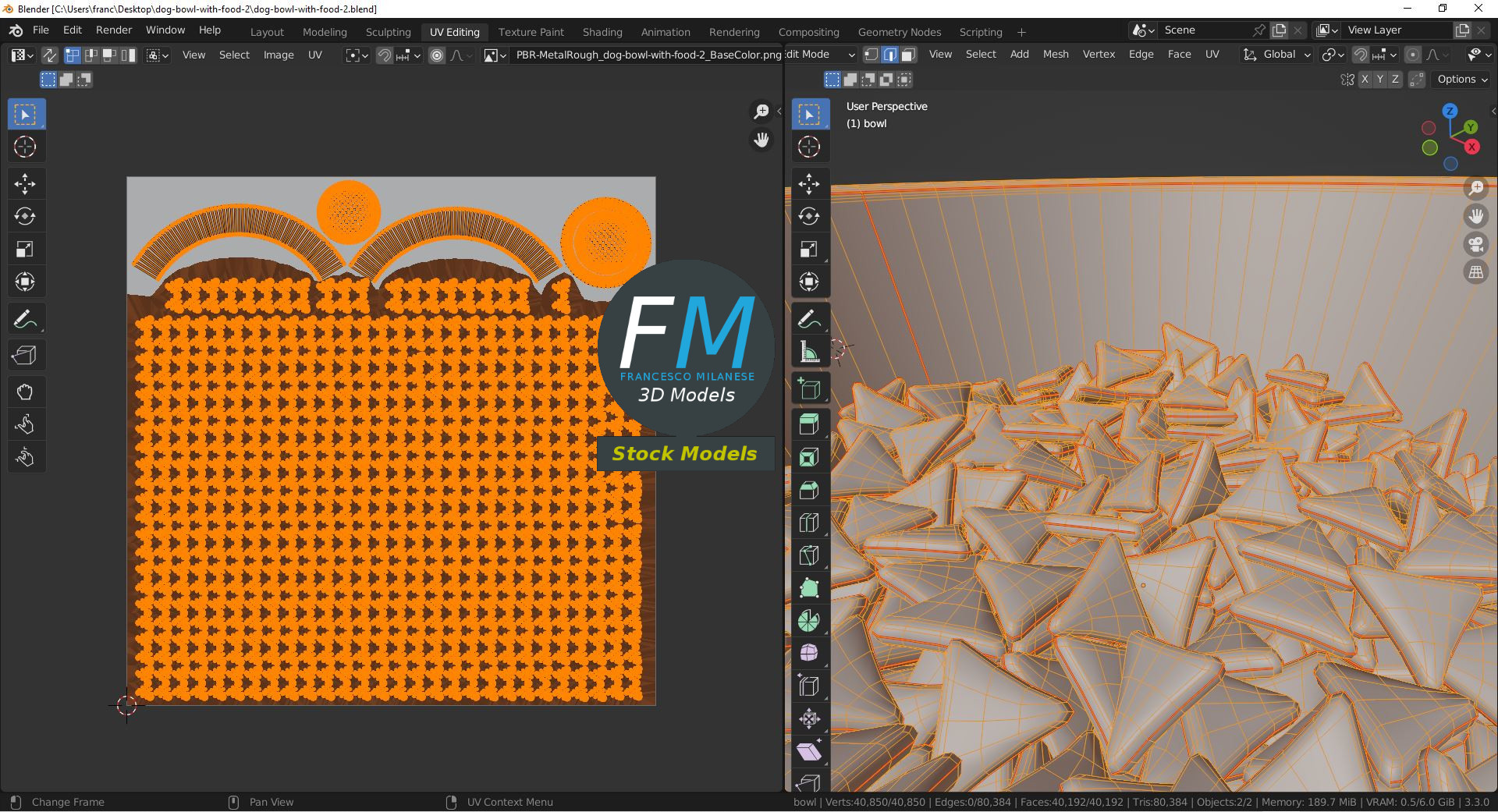Open the Global transform orientation dropdown
The image size is (1498, 812).
[1276, 55]
